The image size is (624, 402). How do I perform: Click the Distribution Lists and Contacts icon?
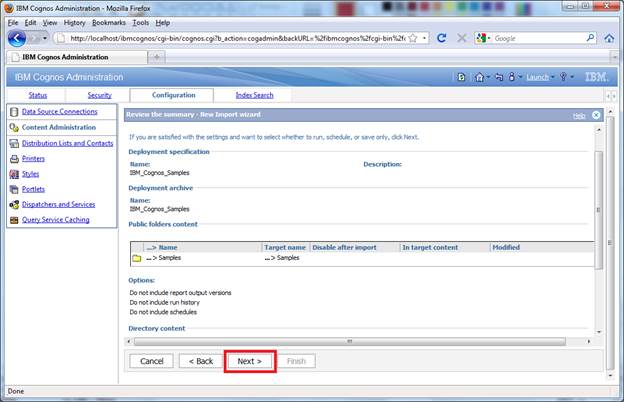(14, 143)
